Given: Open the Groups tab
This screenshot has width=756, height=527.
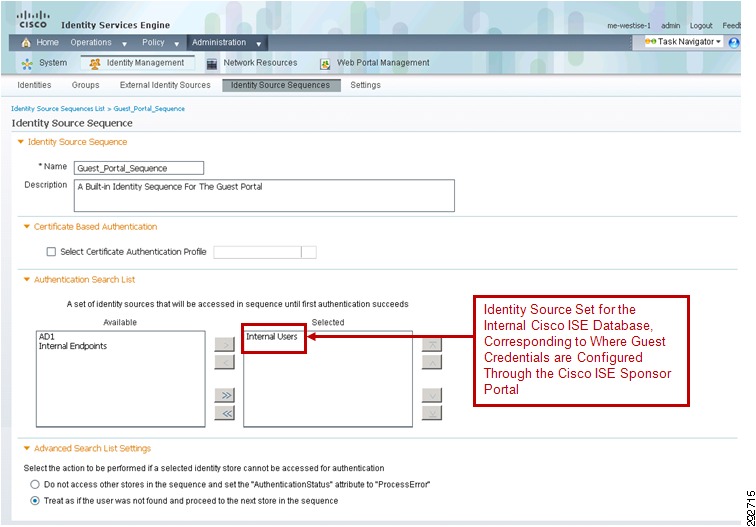Looking at the screenshot, I should (85, 85).
